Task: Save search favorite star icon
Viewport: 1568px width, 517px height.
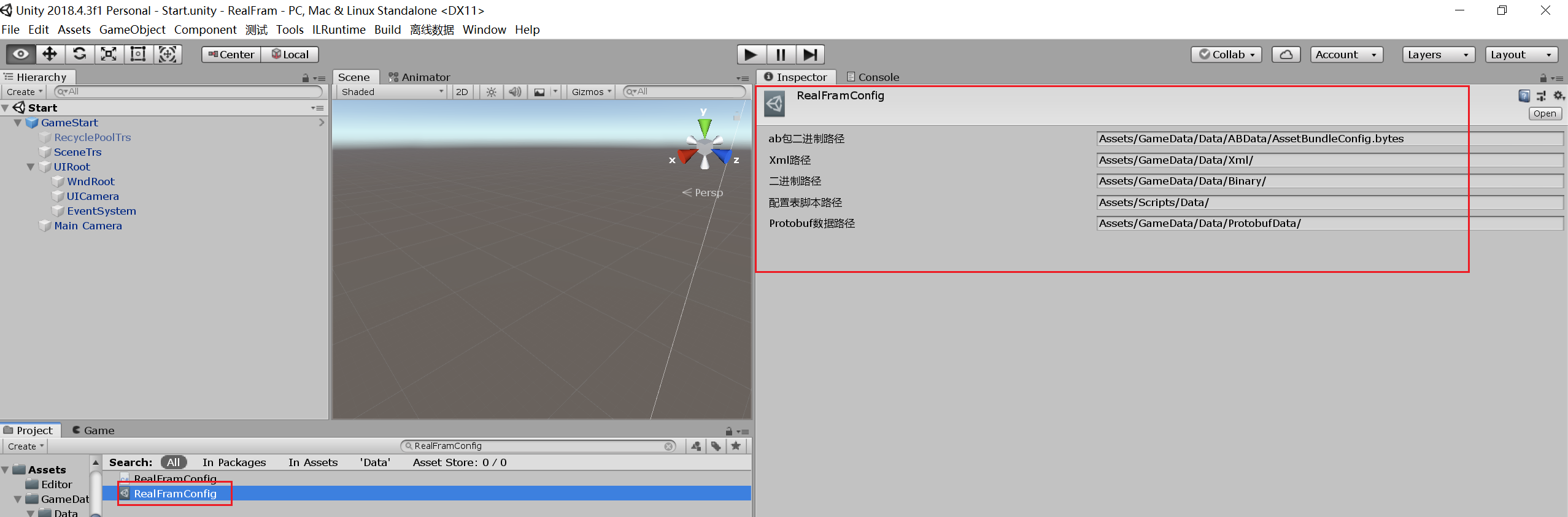Action: 735,446
